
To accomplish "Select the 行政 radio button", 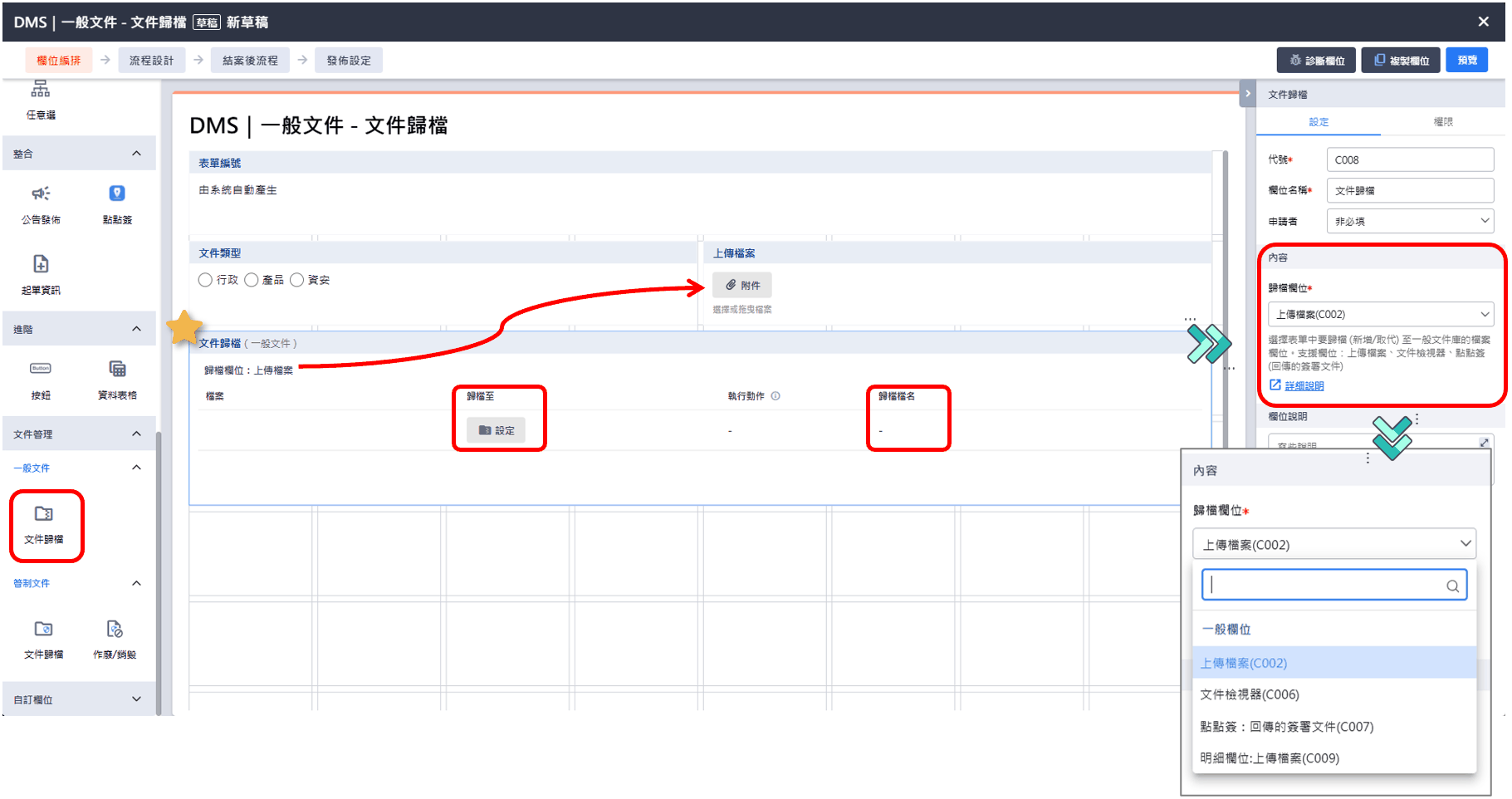I will (205, 280).
